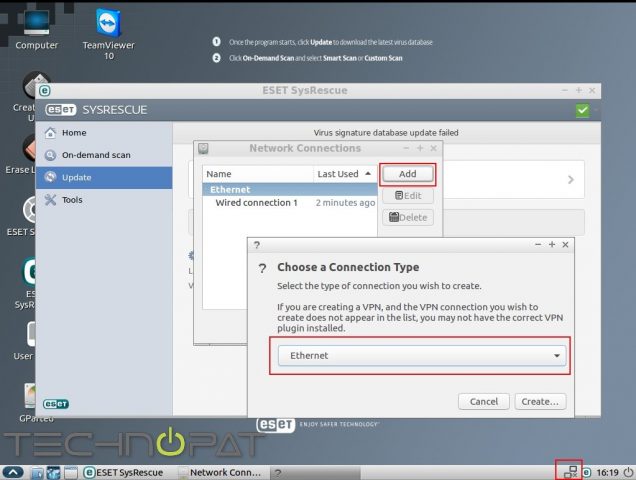Click the Edit button in Network Connections
The height and width of the screenshot is (480, 636).
pyautogui.click(x=408, y=196)
